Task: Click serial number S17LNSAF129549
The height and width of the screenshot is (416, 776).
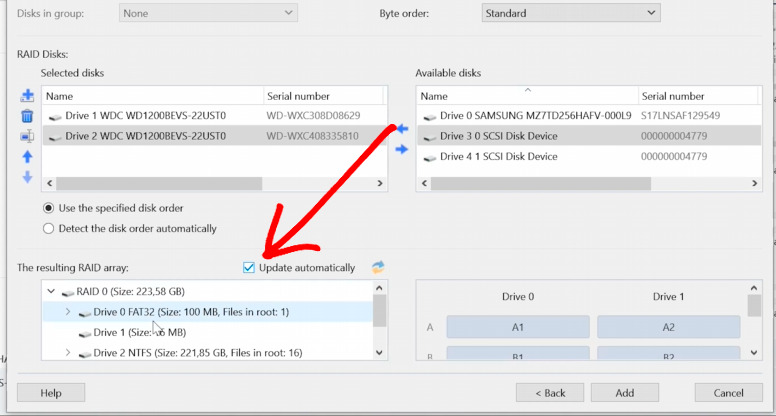Action: pos(680,116)
